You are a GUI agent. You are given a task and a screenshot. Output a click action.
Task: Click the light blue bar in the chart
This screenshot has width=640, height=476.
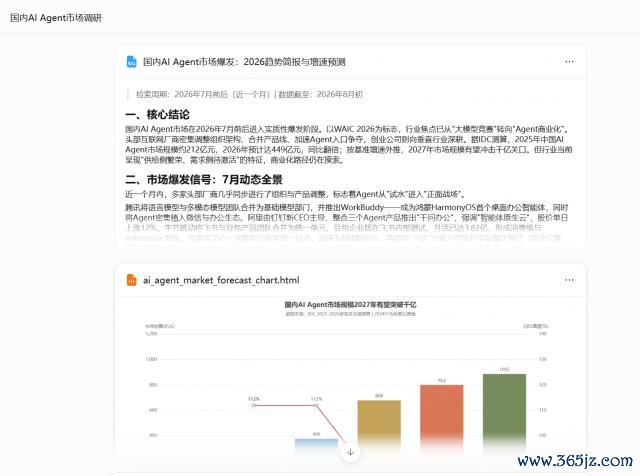point(316,446)
